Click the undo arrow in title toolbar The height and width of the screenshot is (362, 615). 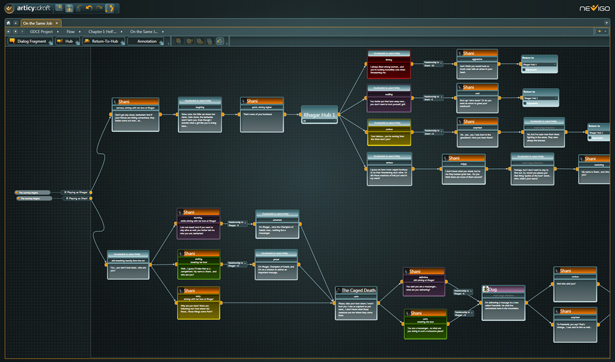click(x=89, y=8)
